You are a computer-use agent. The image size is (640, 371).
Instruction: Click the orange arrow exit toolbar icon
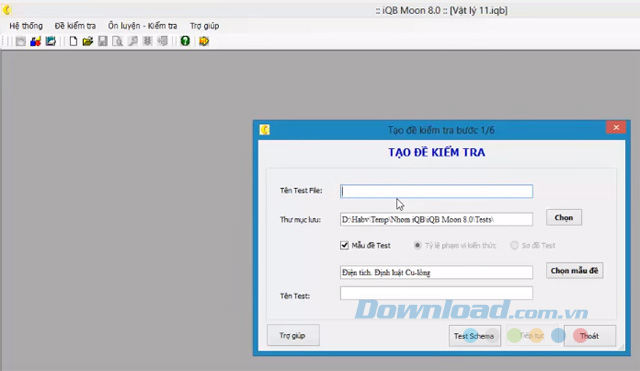click(204, 41)
